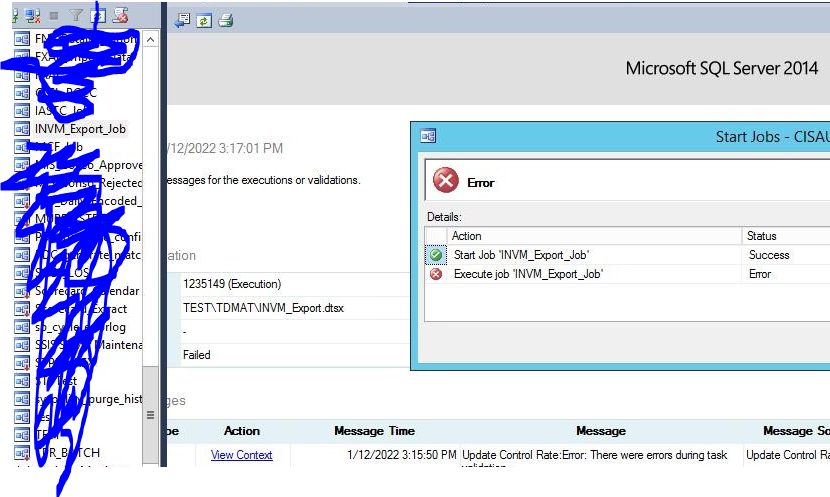
Task: Click the Start Jobs dialog title icon
Action: click(x=428, y=136)
